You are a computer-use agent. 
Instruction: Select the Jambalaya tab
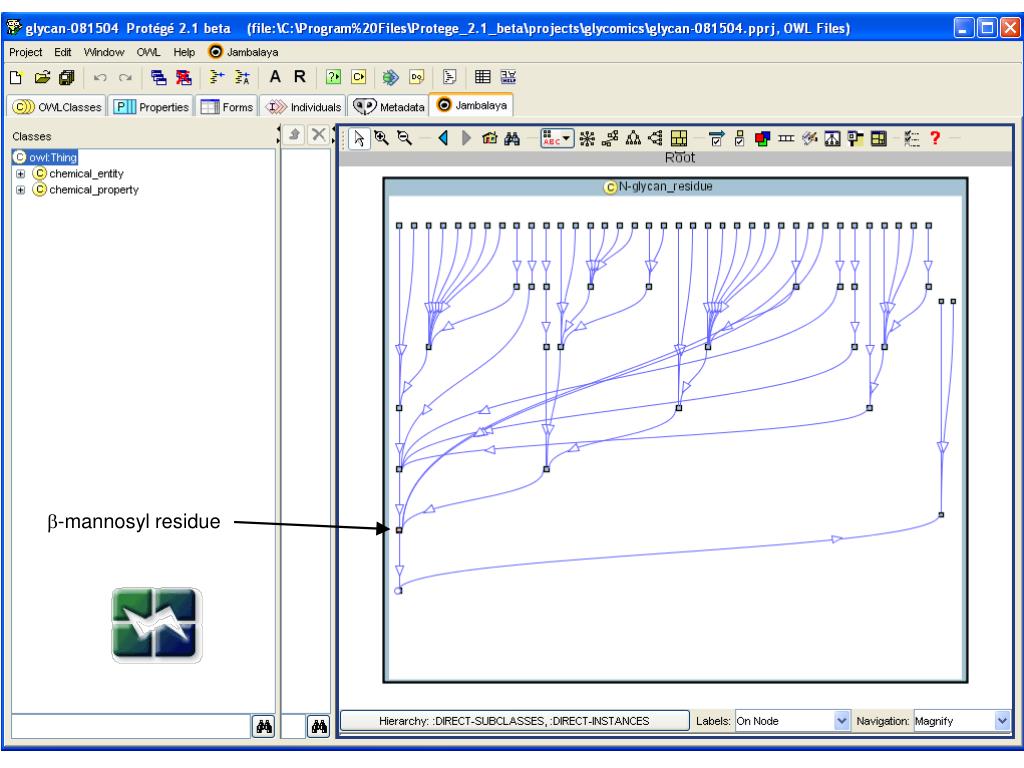coord(472,105)
